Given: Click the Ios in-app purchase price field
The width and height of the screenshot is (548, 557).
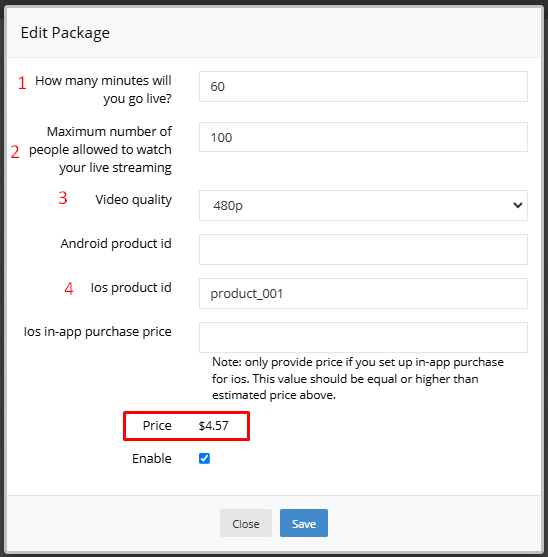Looking at the screenshot, I should (x=363, y=337).
